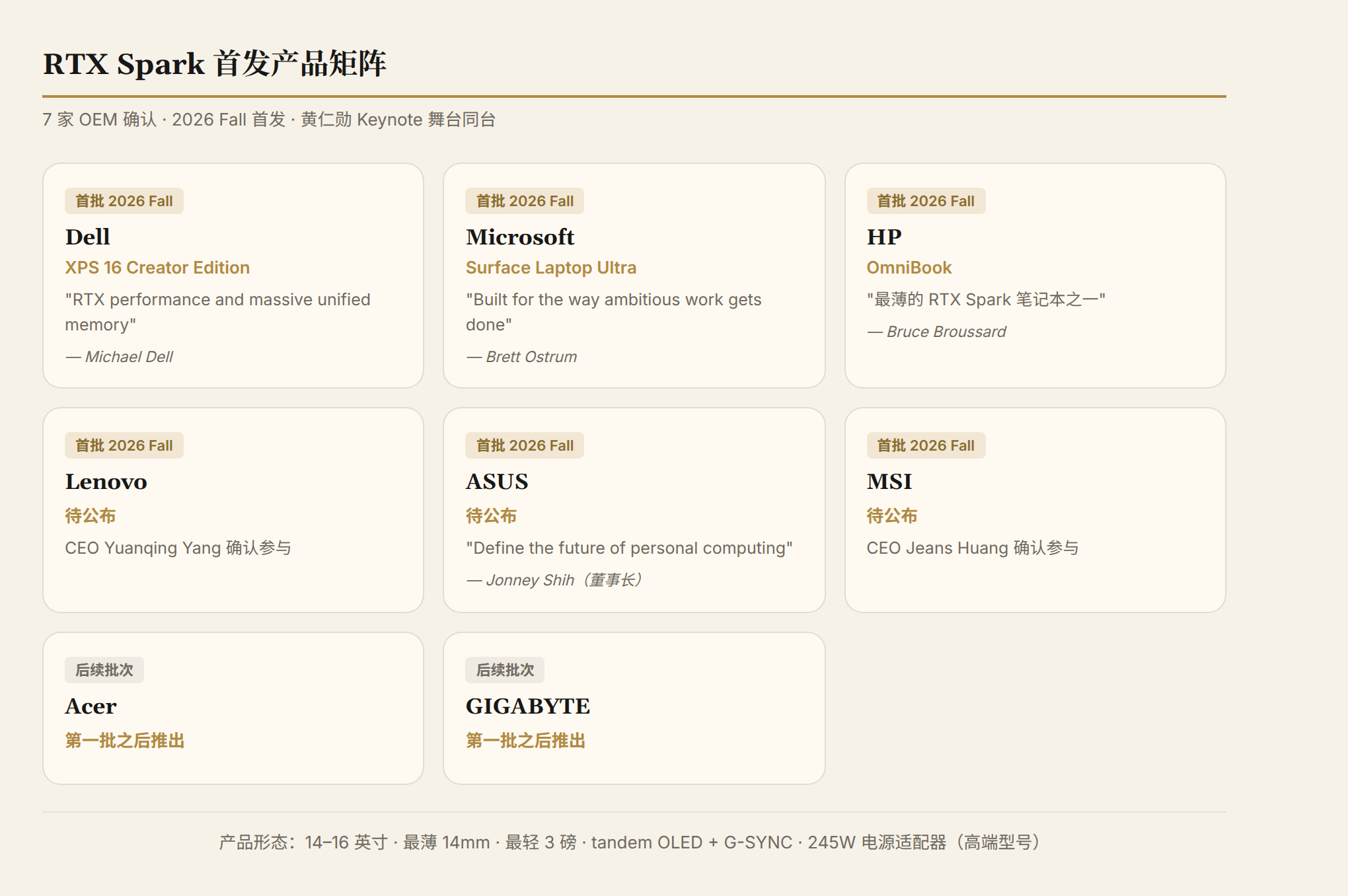Click the "后续批次" badge on the Acer card
The width and height of the screenshot is (1348, 896).
pos(104,670)
